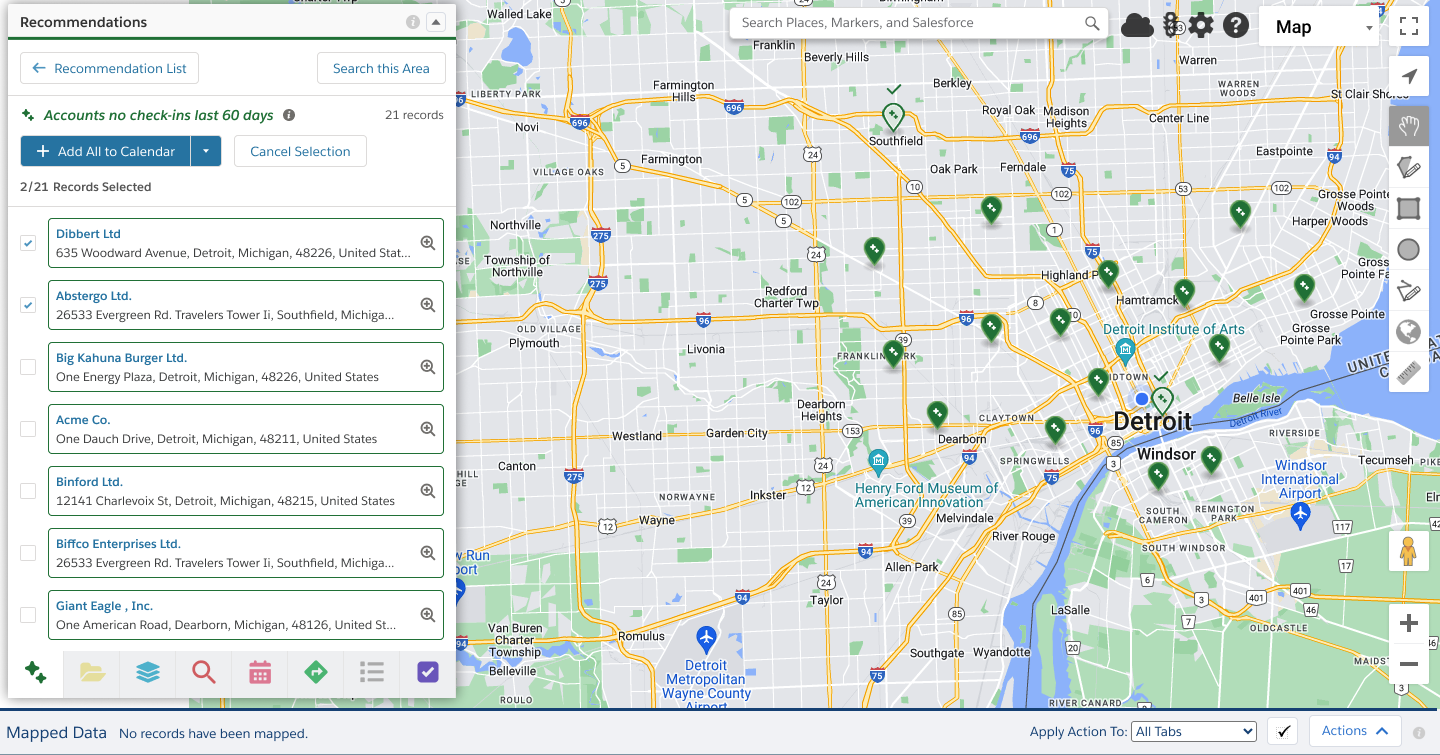
Task: Select the freehand line drawing tool
Action: [x=1409, y=290]
